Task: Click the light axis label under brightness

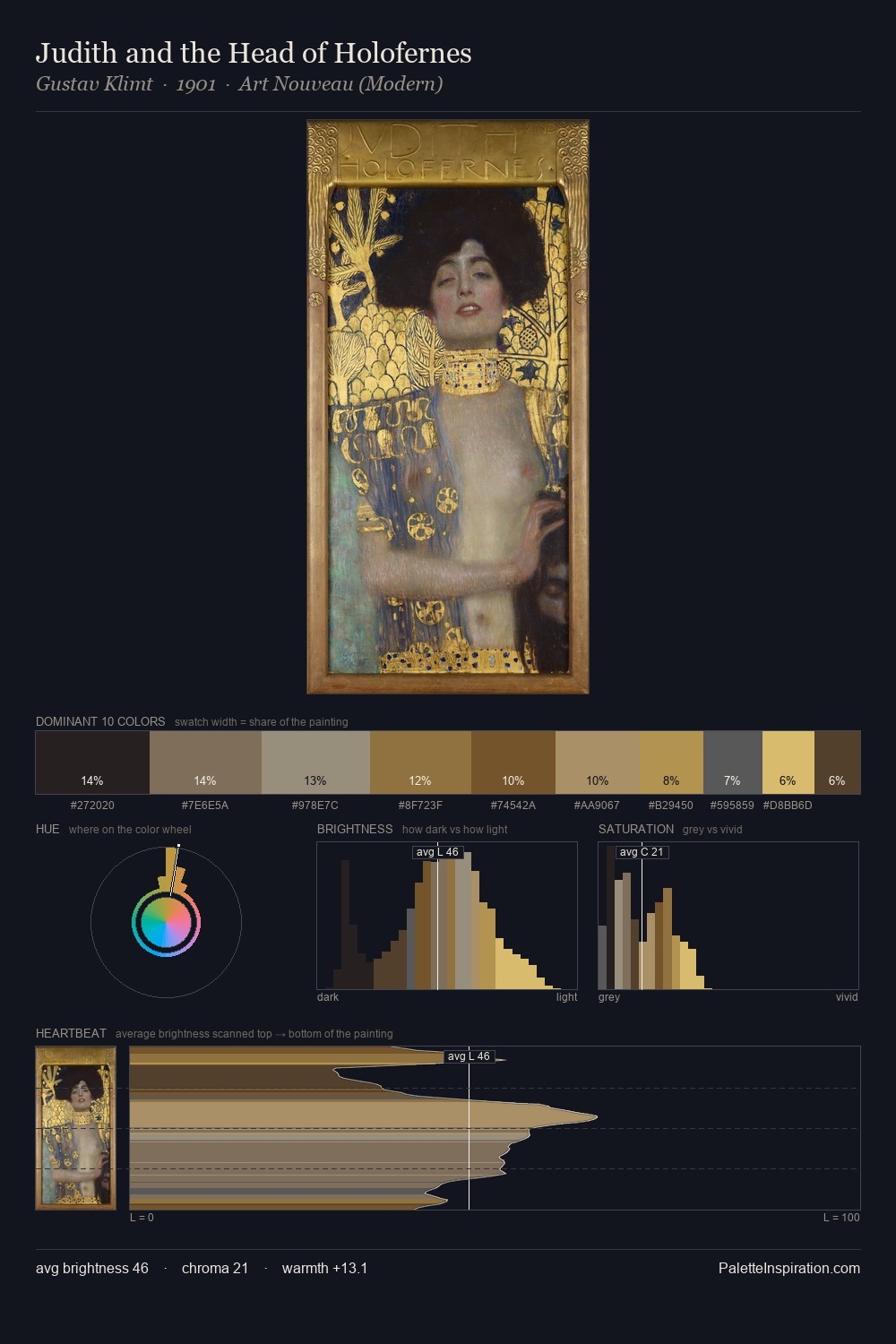Action: tap(566, 997)
